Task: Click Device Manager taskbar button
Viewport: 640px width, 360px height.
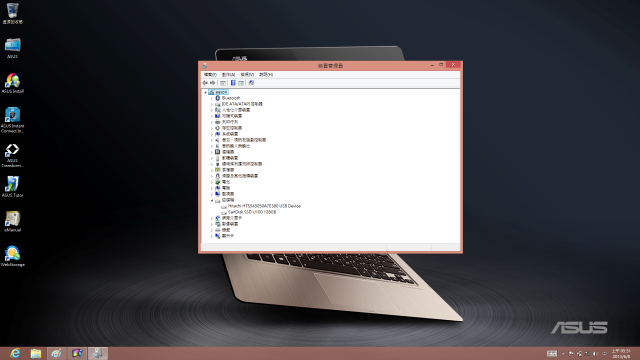Action: [98, 353]
